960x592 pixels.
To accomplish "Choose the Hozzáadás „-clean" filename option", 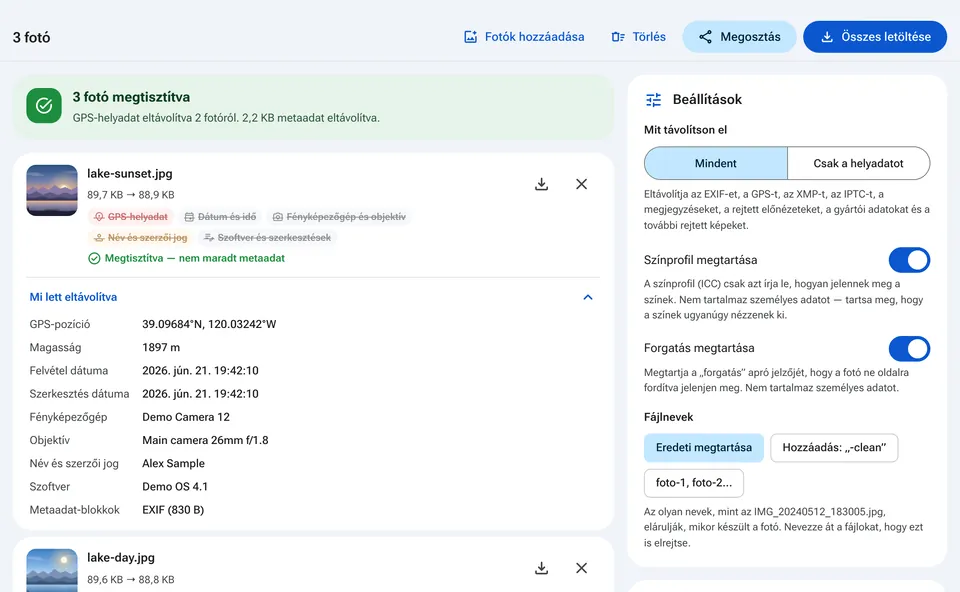I will tap(834, 448).
